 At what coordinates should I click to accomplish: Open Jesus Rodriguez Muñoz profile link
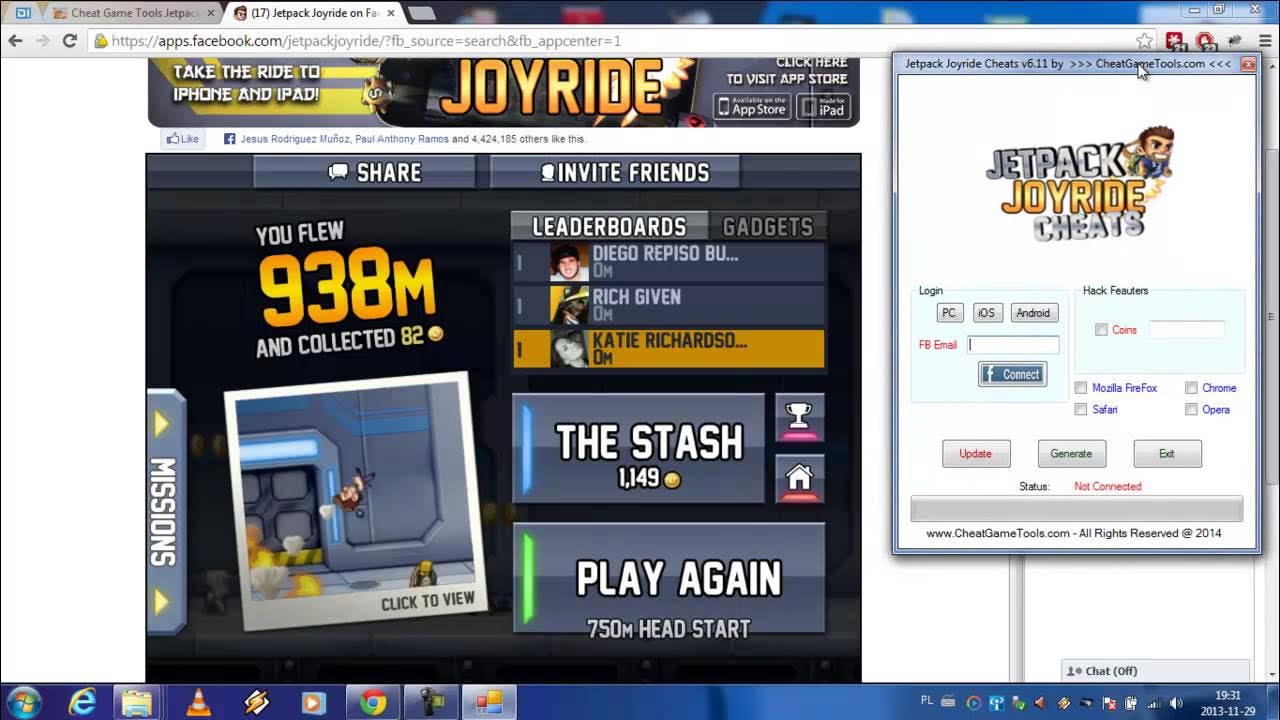pyautogui.click(x=295, y=139)
